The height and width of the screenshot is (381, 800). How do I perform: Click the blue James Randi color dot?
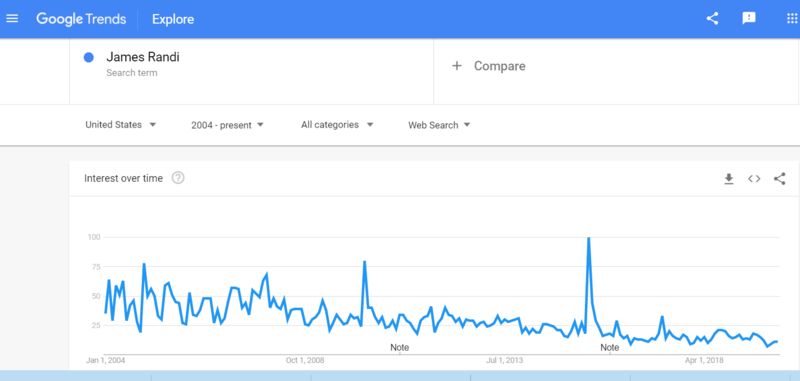pos(89,58)
